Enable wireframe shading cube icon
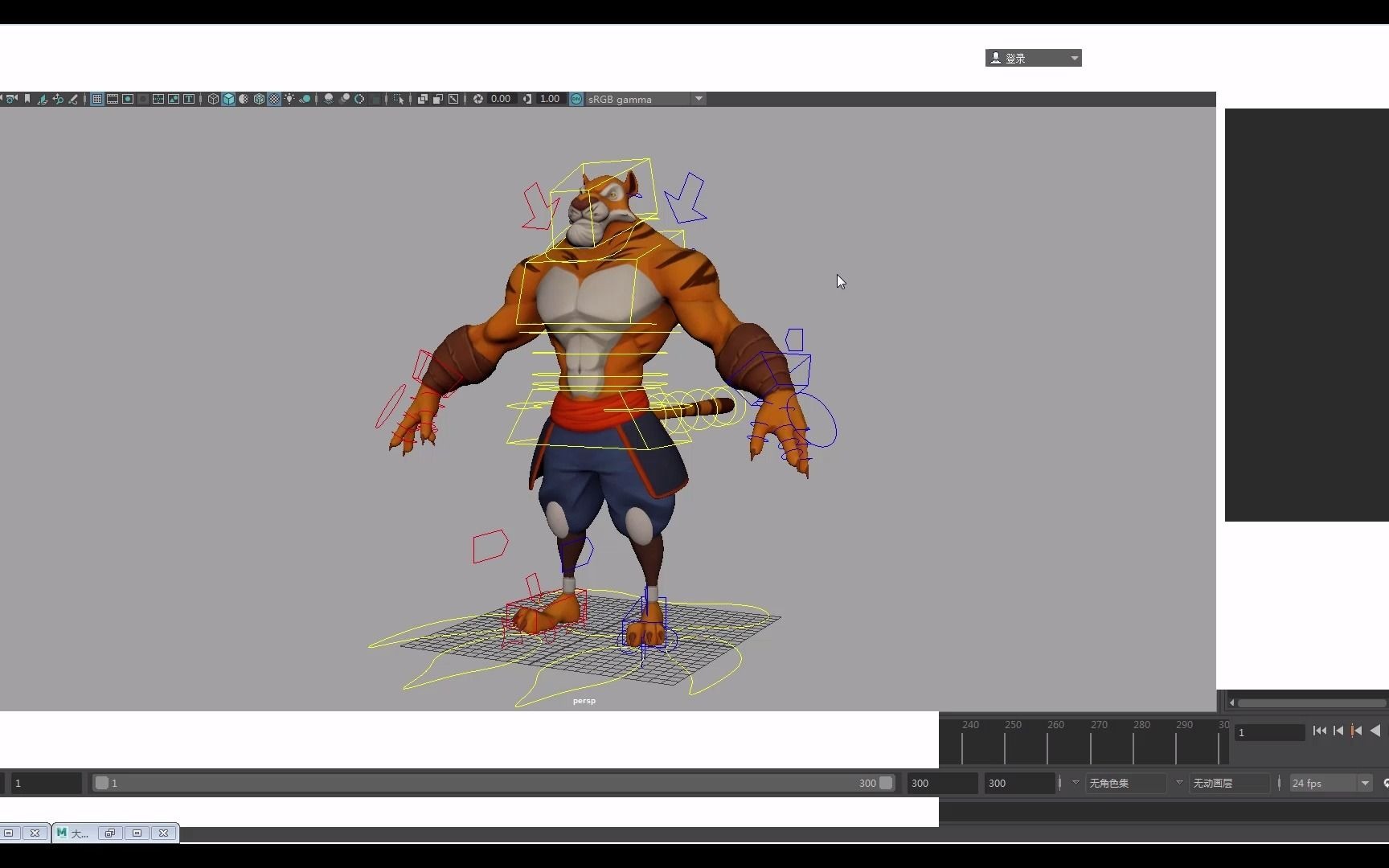1389x868 pixels. [213, 99]
